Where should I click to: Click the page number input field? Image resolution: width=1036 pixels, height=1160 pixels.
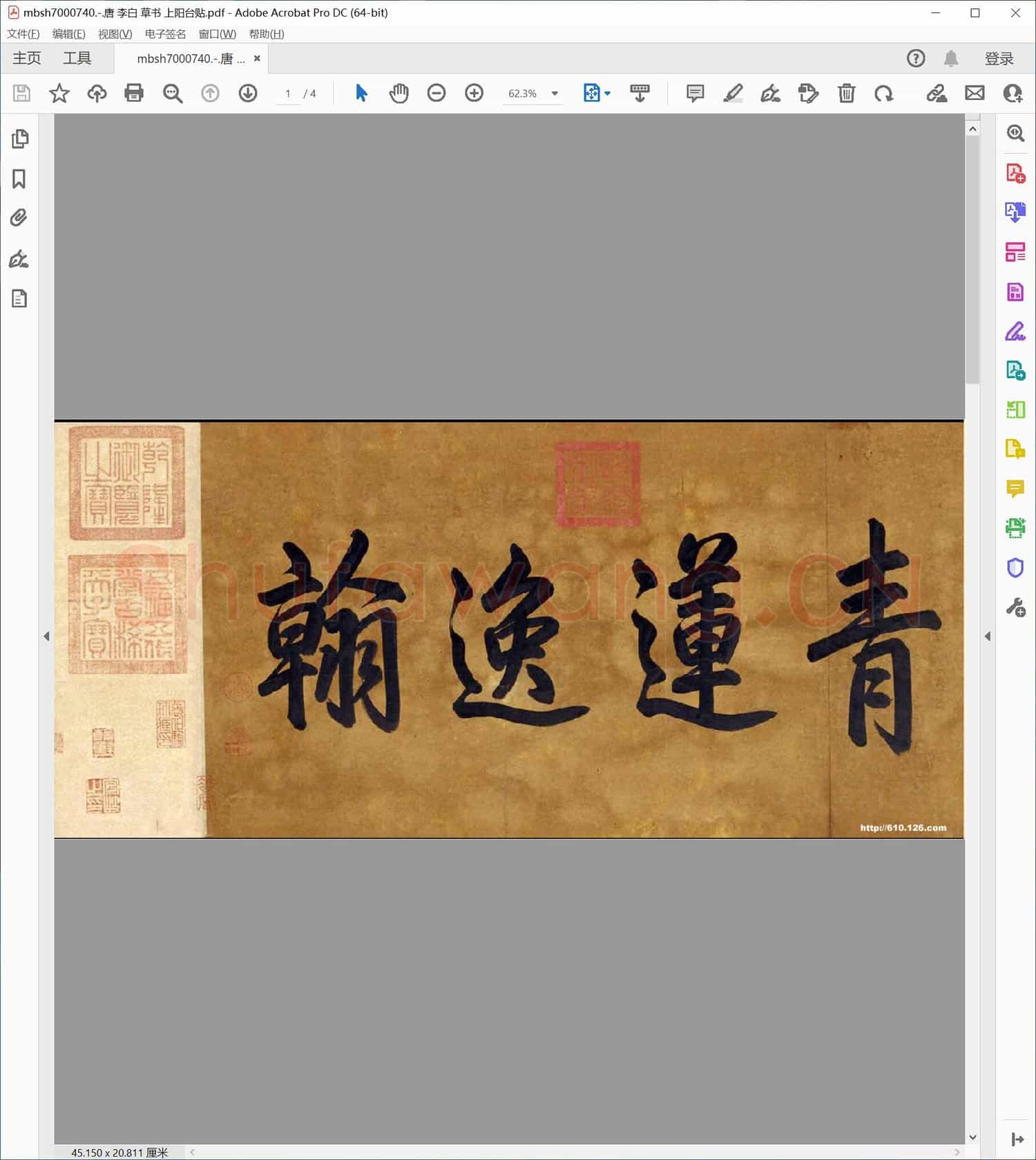pos(288,93)
